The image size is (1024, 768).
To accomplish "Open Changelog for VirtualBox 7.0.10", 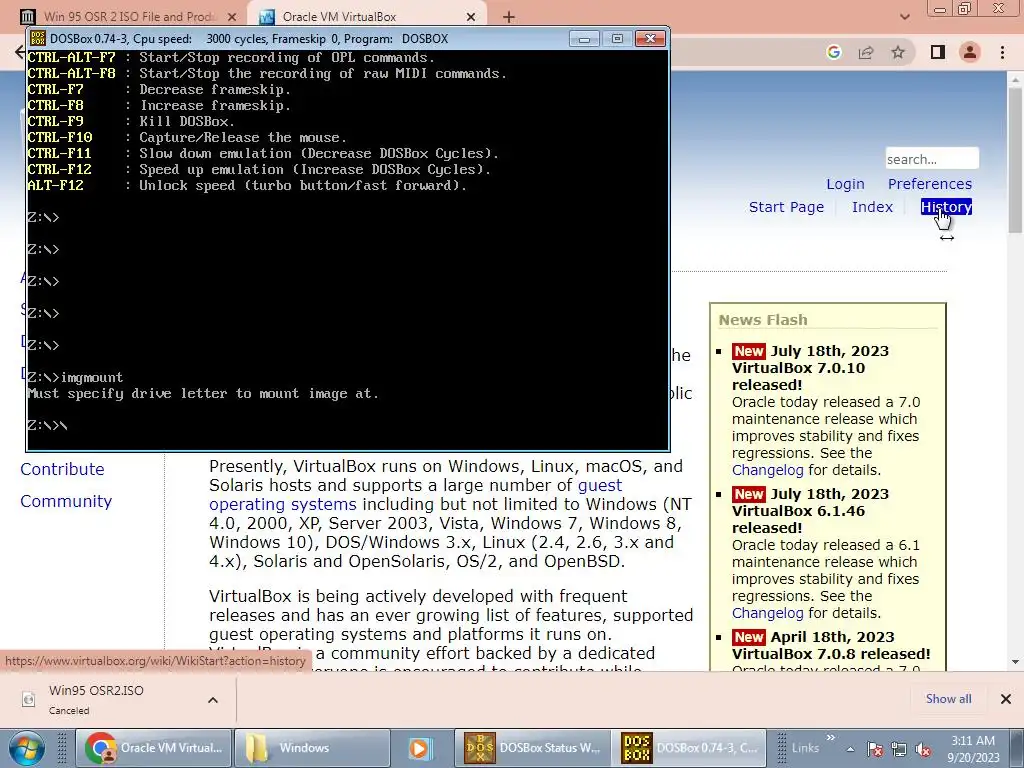I will tap(767, 470).
